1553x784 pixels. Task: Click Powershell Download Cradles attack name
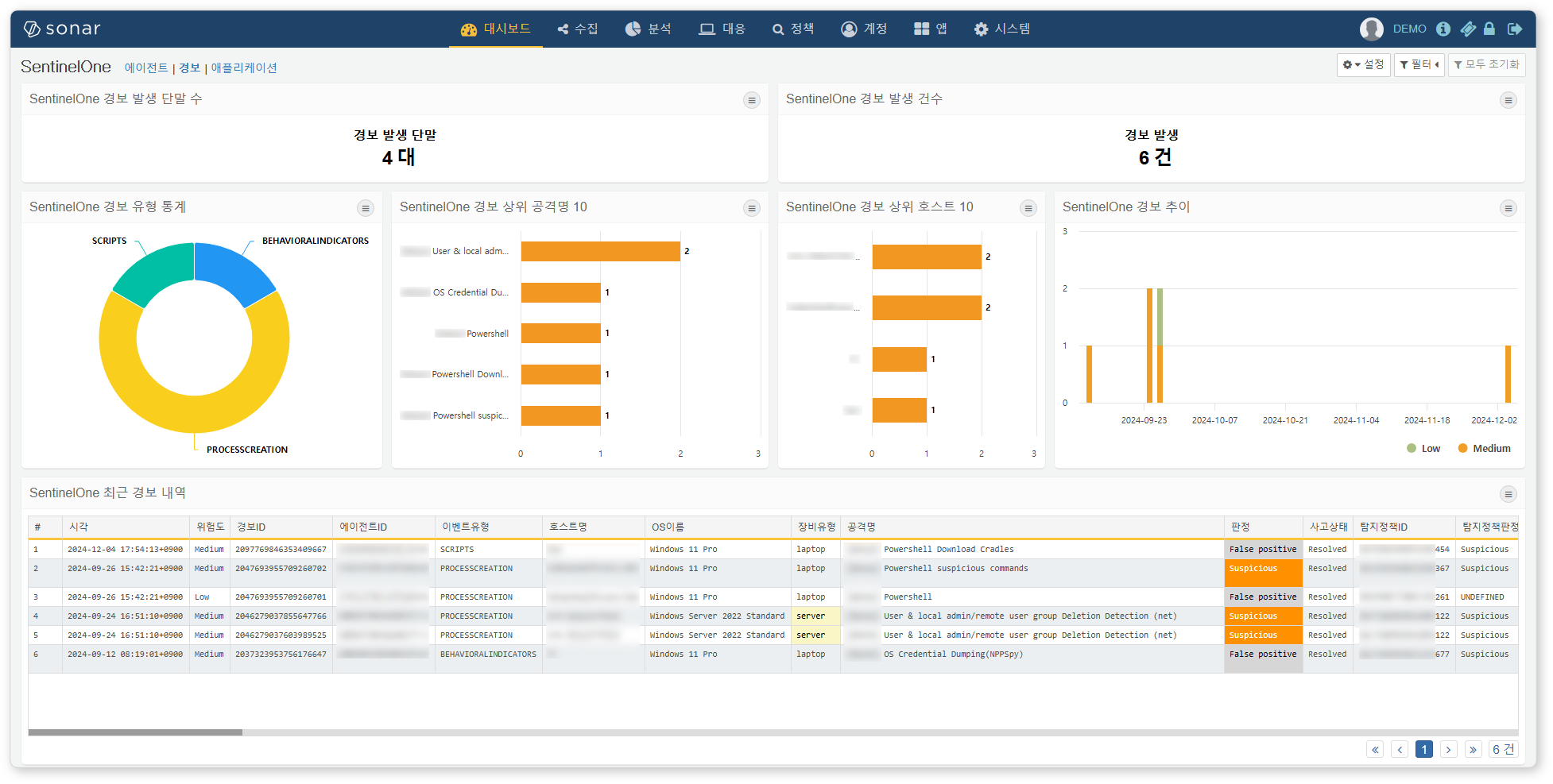coord(948,550)
